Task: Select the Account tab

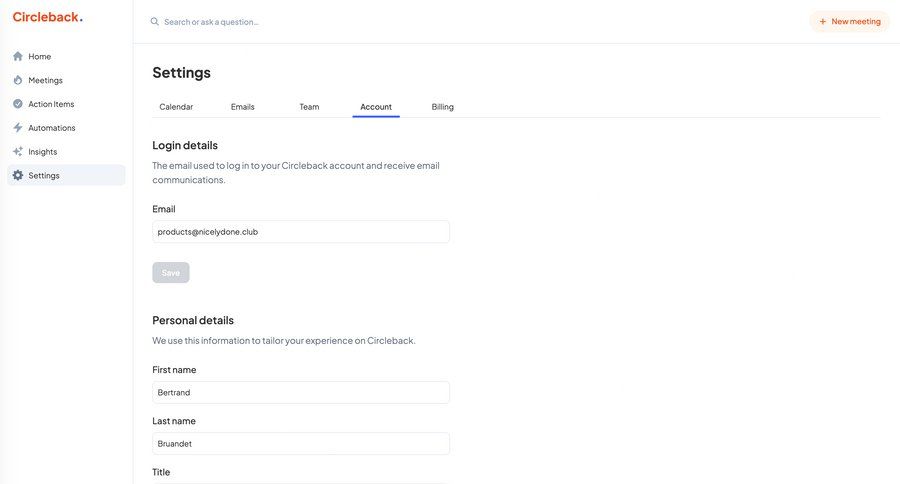Action: (x=376, y=107)
